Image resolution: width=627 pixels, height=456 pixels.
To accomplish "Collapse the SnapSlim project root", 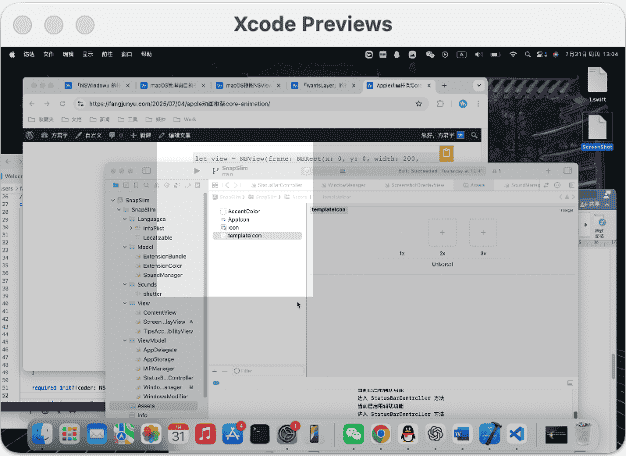I will pos(113,200).
